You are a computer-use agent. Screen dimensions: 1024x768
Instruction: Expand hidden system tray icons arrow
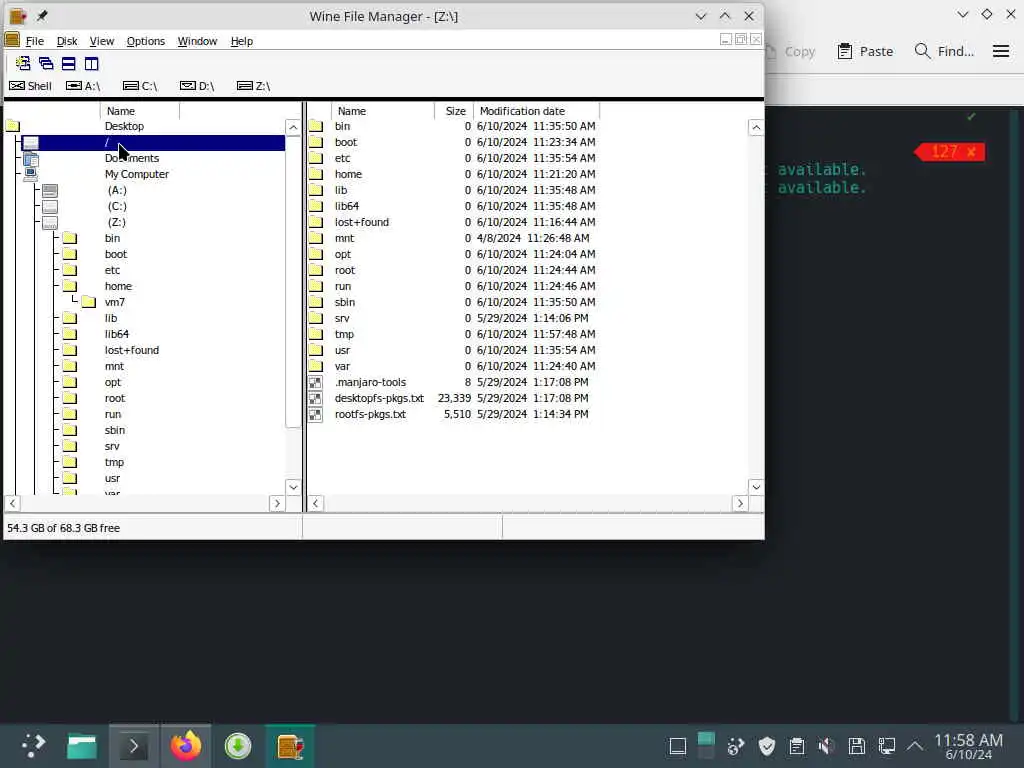point(915,746)
